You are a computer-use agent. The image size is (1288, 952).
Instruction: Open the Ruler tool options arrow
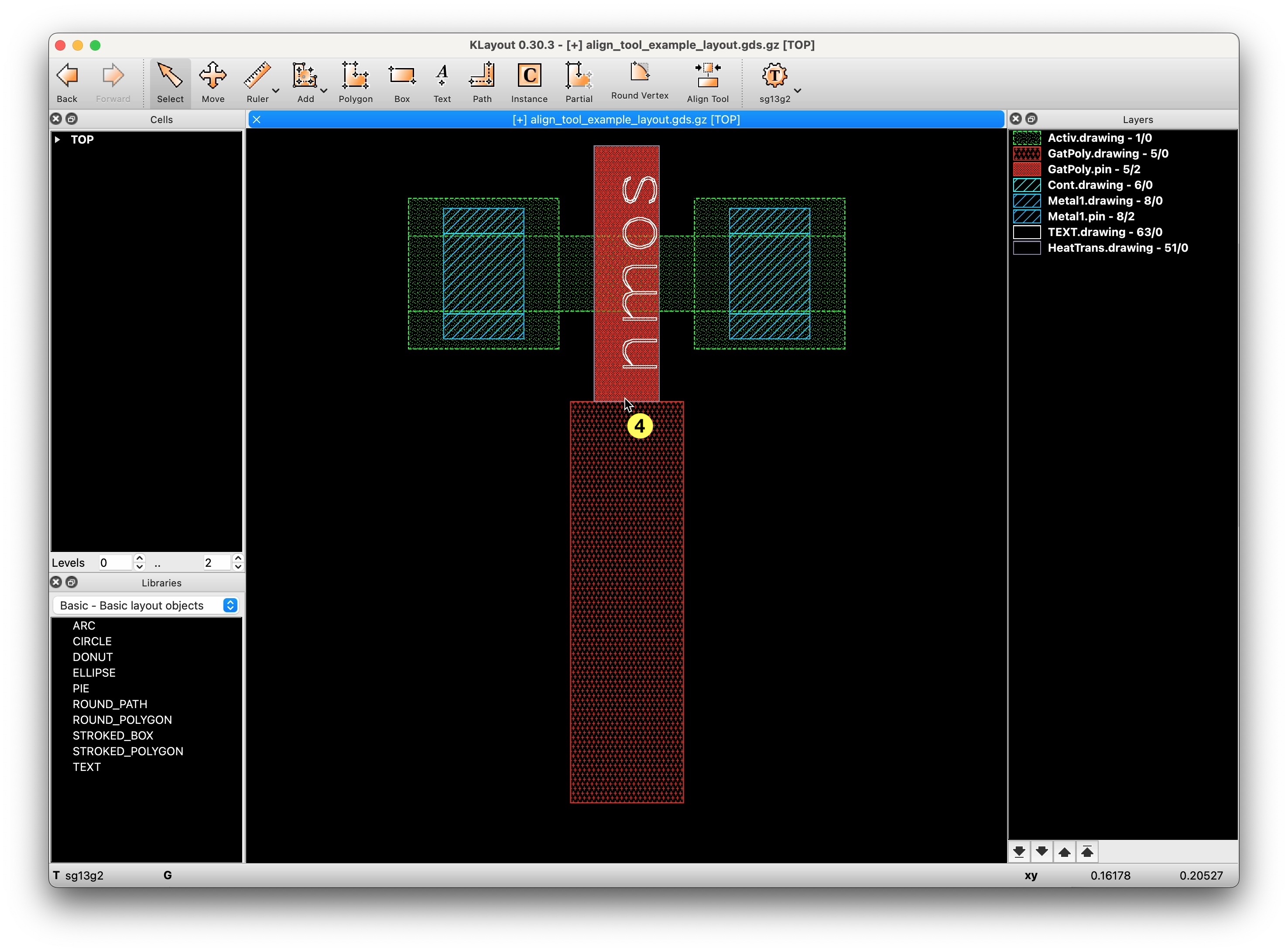tap(275, 90)
